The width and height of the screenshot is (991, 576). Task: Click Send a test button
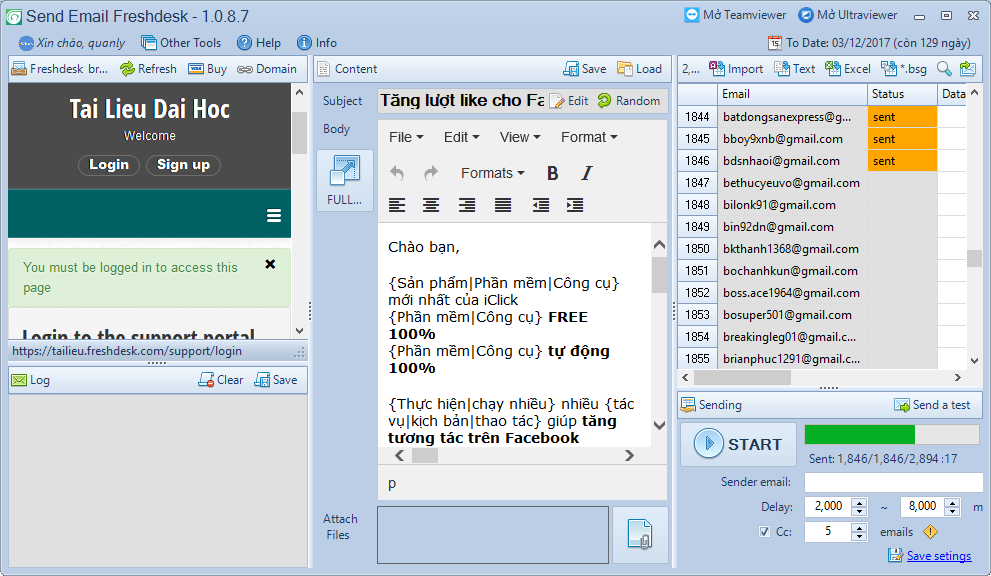click(933, 405)
